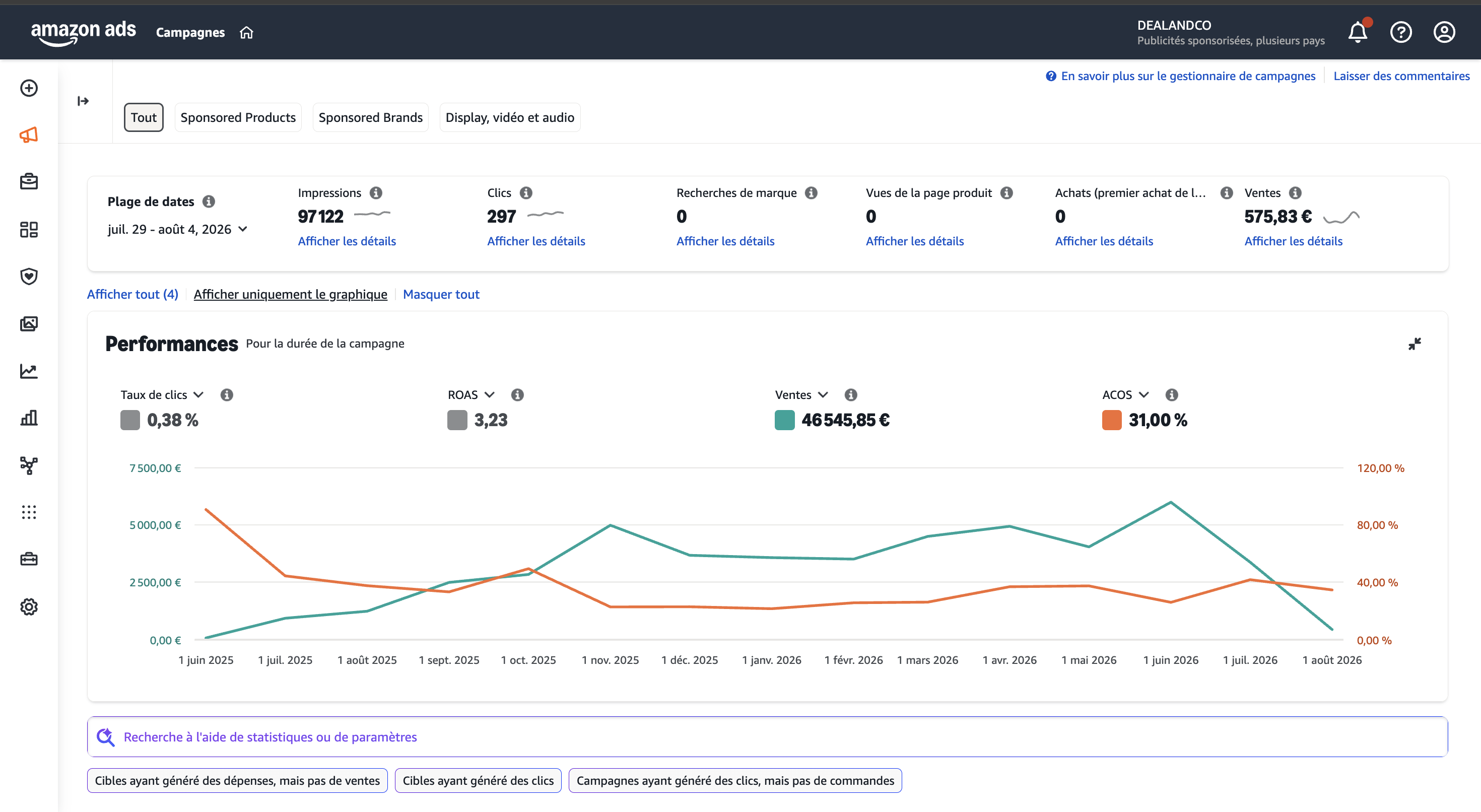Screen dimensions: 1481x812
Task: Toggle the gray Taux de clics series swatch
Action: (x=130, y=420)
